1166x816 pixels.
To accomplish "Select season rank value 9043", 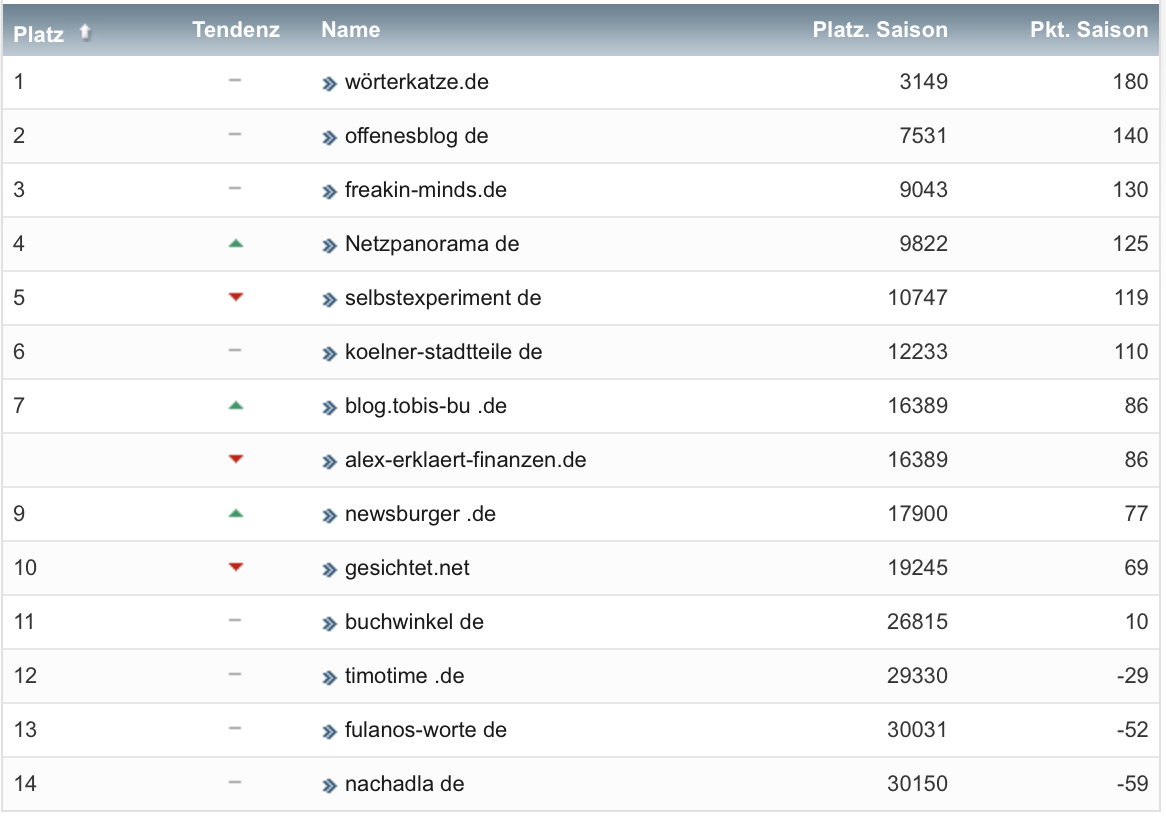I will pyautogui.click(x=924, y=190).
